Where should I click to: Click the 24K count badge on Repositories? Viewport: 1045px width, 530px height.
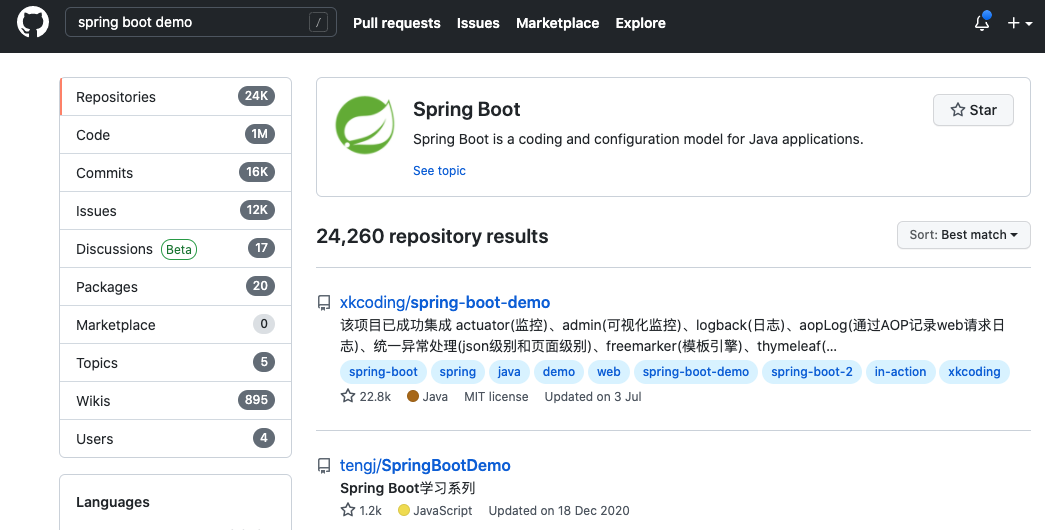(x=257, y=96)
